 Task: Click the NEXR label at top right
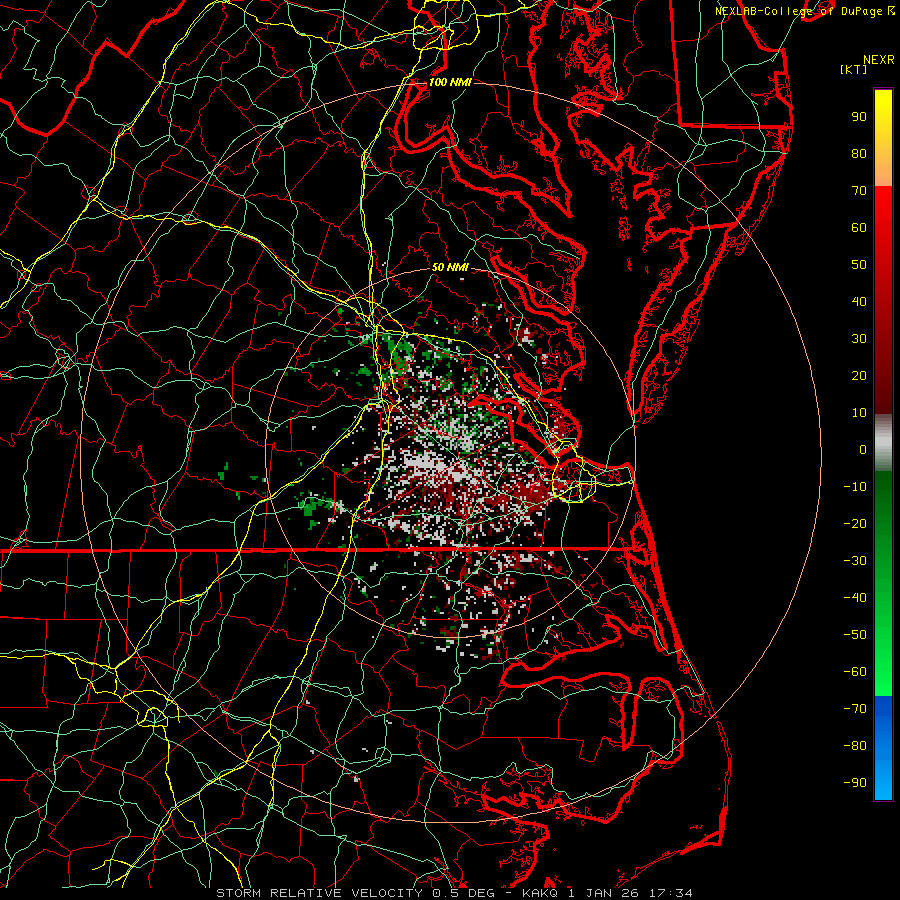(x=879, y=60)
